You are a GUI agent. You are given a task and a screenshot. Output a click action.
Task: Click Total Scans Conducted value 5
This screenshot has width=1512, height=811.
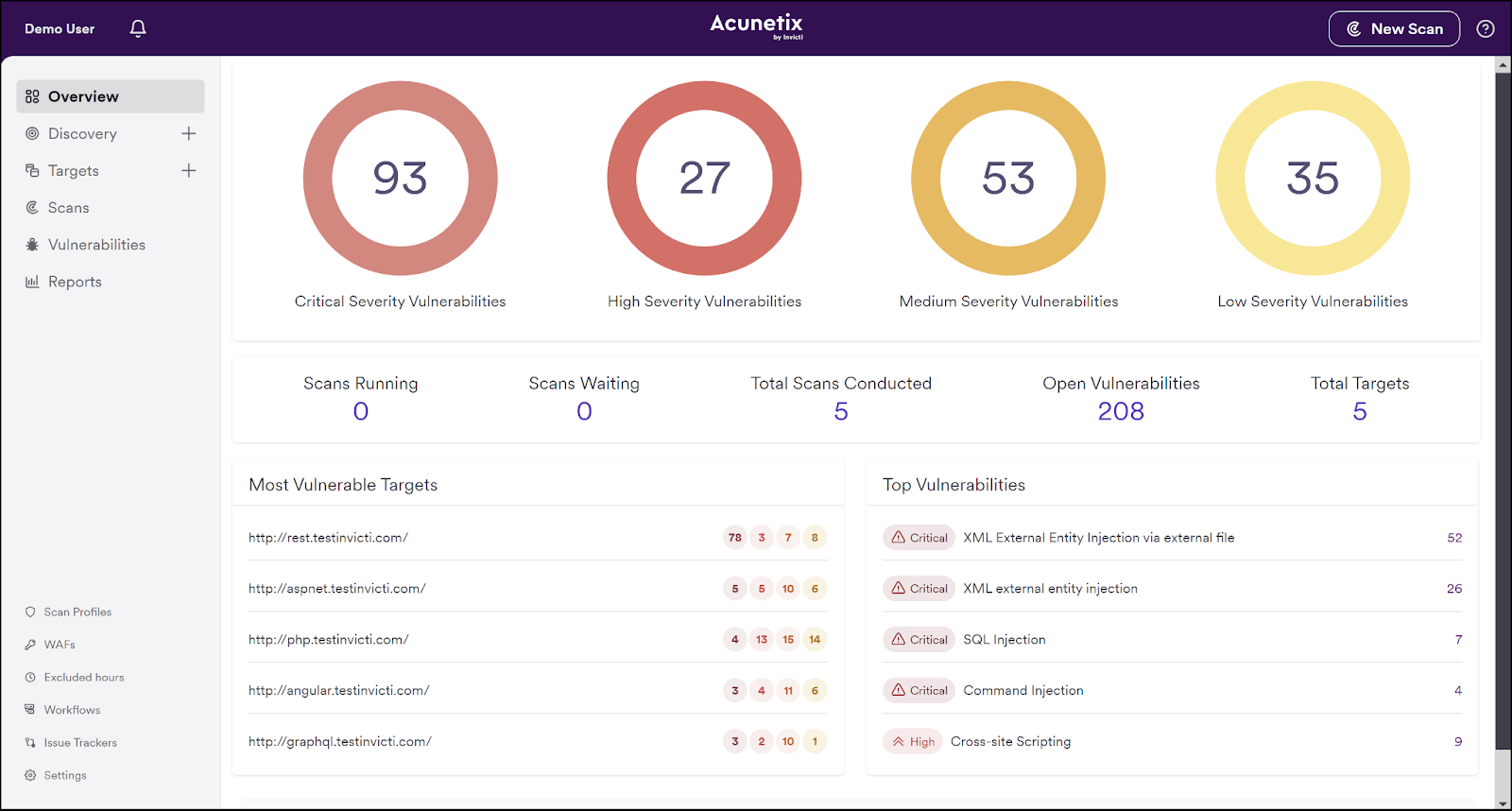click(x=841, y=411)
